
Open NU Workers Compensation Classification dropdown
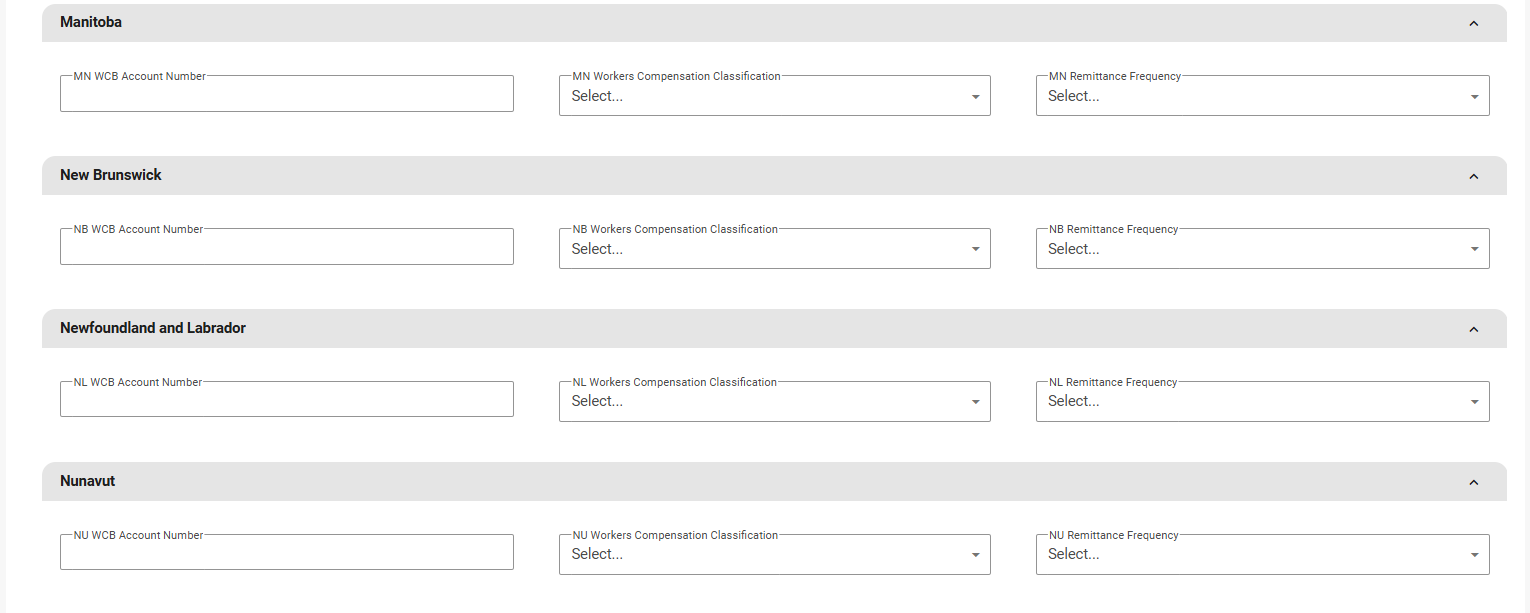pos(774,555)
